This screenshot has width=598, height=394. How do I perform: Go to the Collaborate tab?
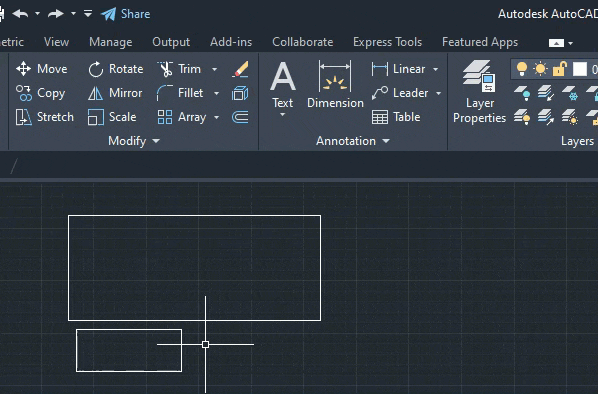[302, 42]
